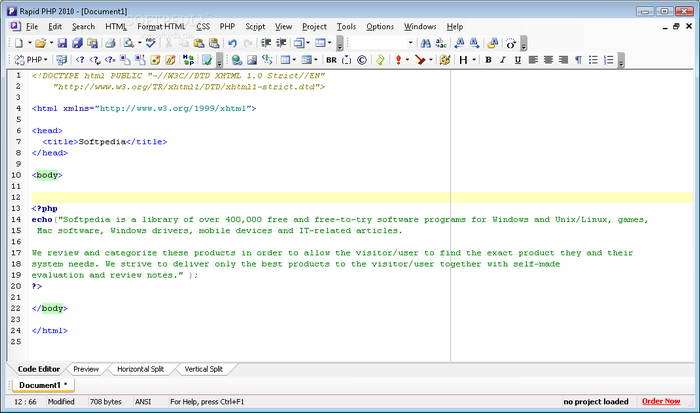Expand the Print Preview dropdown arrow
This screenshot has height=413, width=700.
[x=139, y=43]
